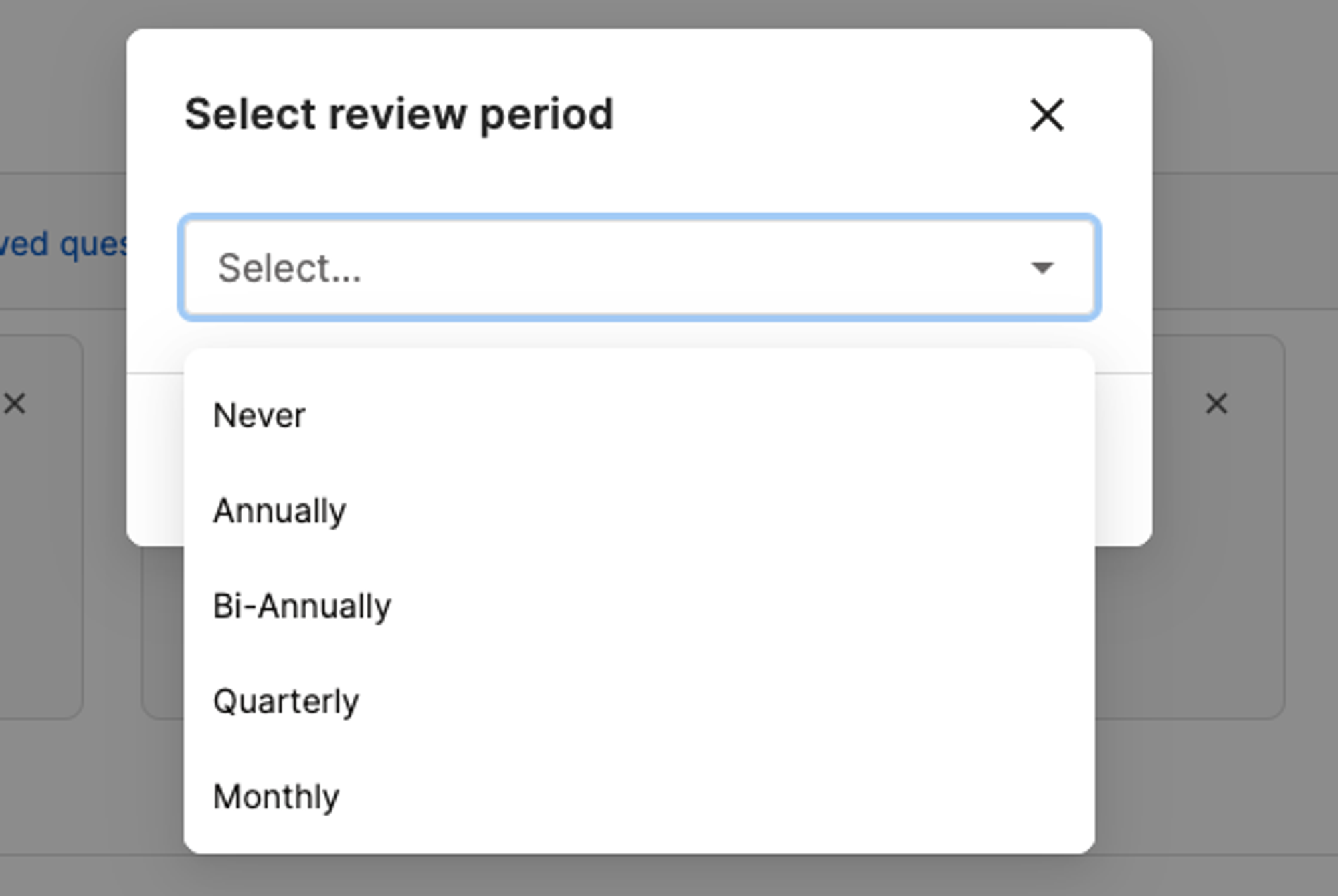Click the last entry in the options list
Screen dimensions: 1338x896
tap(640, 797)
